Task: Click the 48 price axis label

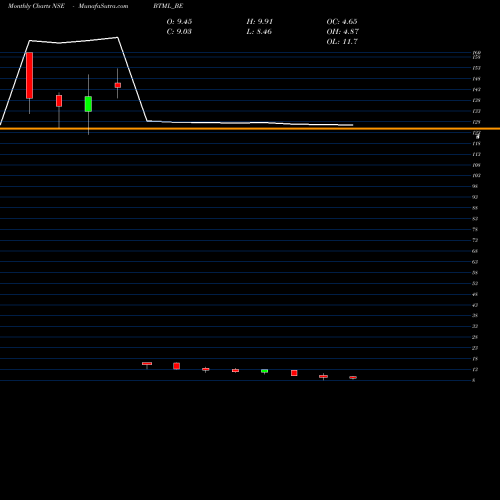Action: (x=475, y=294)
